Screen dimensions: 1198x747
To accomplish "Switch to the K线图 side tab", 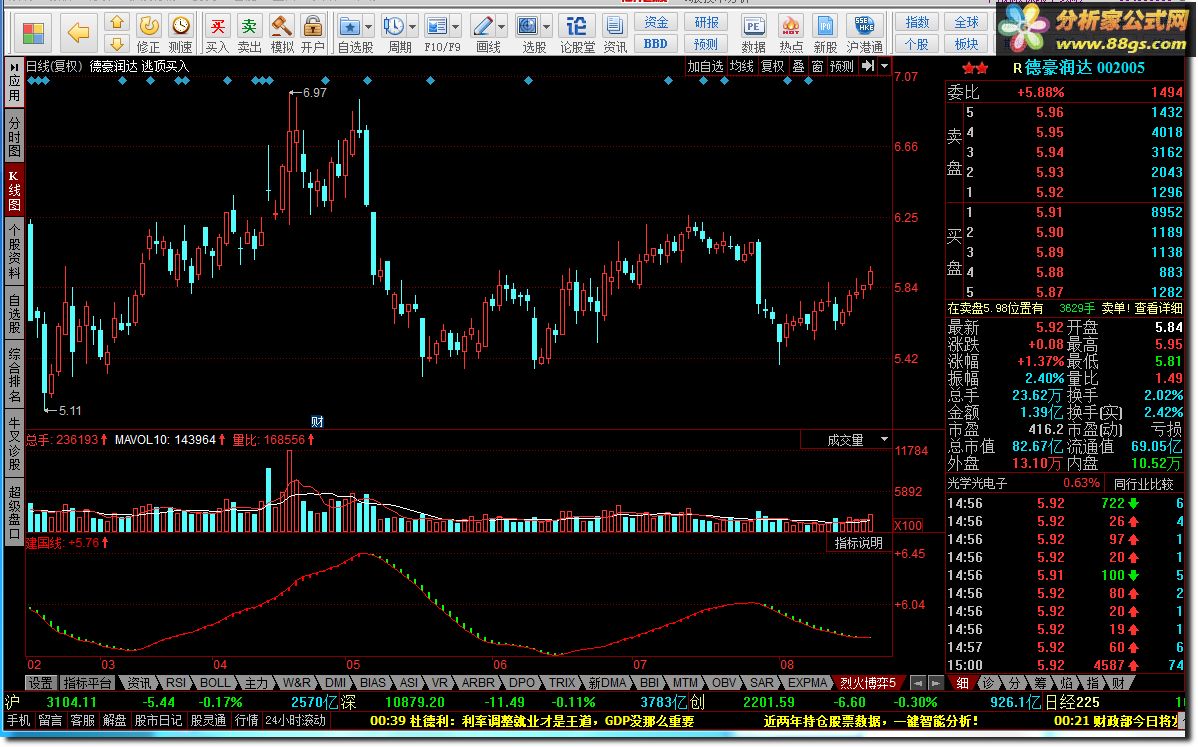I will pos(15,189).
